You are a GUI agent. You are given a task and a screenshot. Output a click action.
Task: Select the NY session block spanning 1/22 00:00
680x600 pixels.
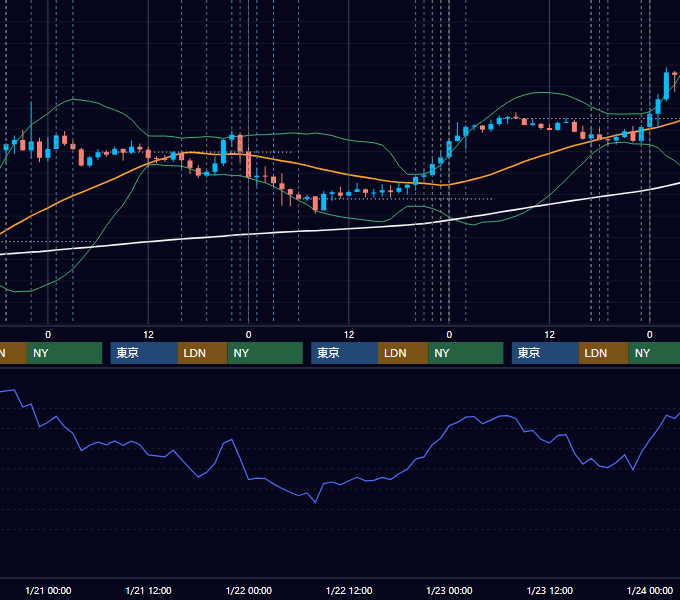click(265, 353)
